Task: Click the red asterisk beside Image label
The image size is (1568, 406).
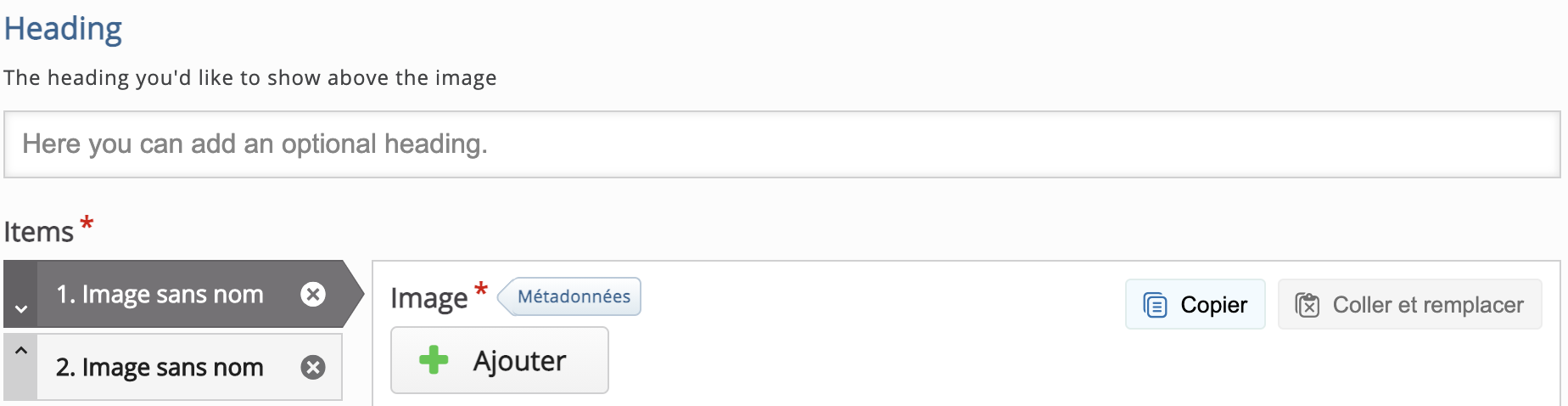Action: coord(481,290)
